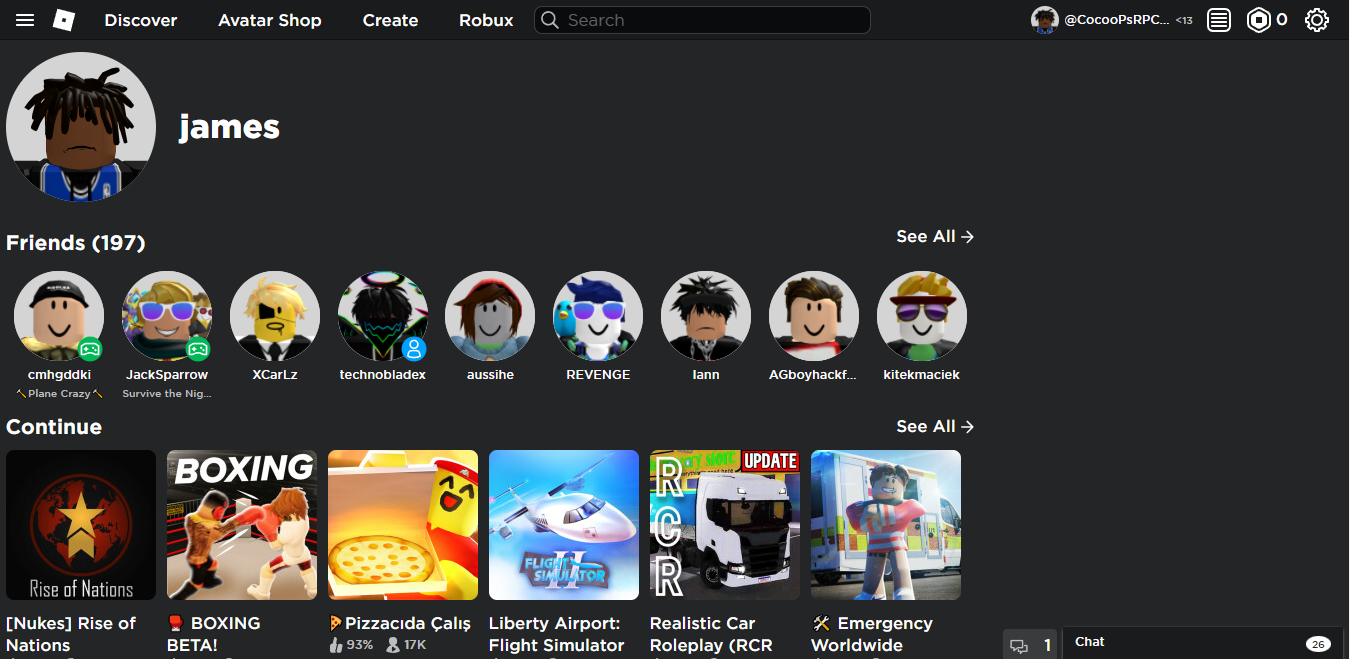Click the 17K players icon
Viewport: 1350px width, 659px height.
(x=394, y=645)
